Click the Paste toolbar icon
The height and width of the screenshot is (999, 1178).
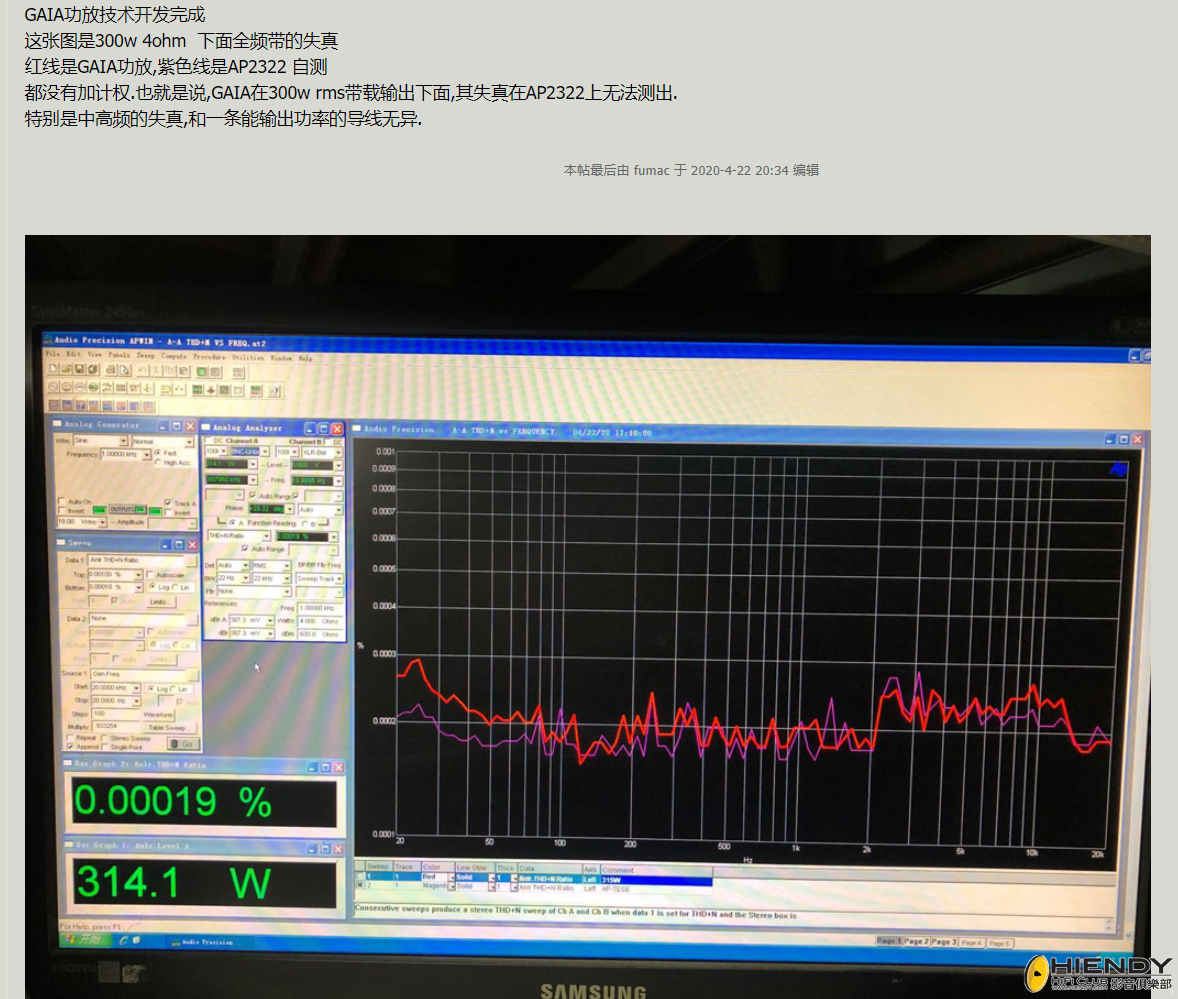tap(183, 371)
